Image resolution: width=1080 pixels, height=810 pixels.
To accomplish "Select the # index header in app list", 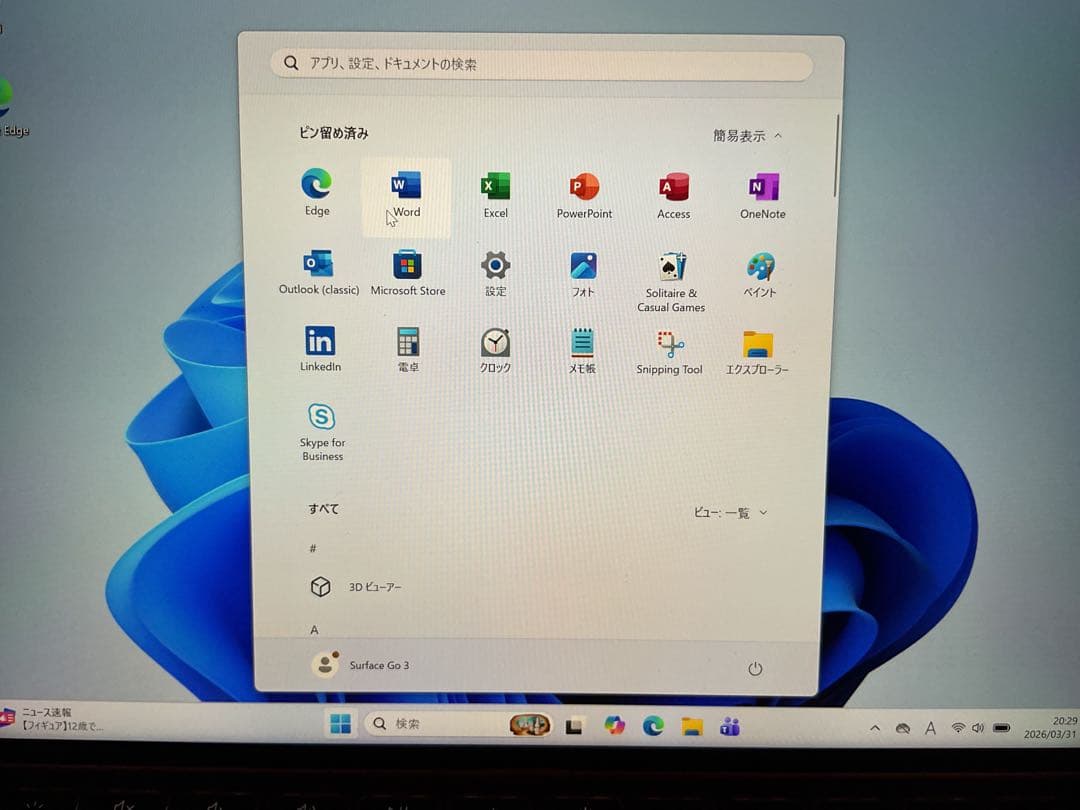I will pyautogui.click(x=313, y=548).
